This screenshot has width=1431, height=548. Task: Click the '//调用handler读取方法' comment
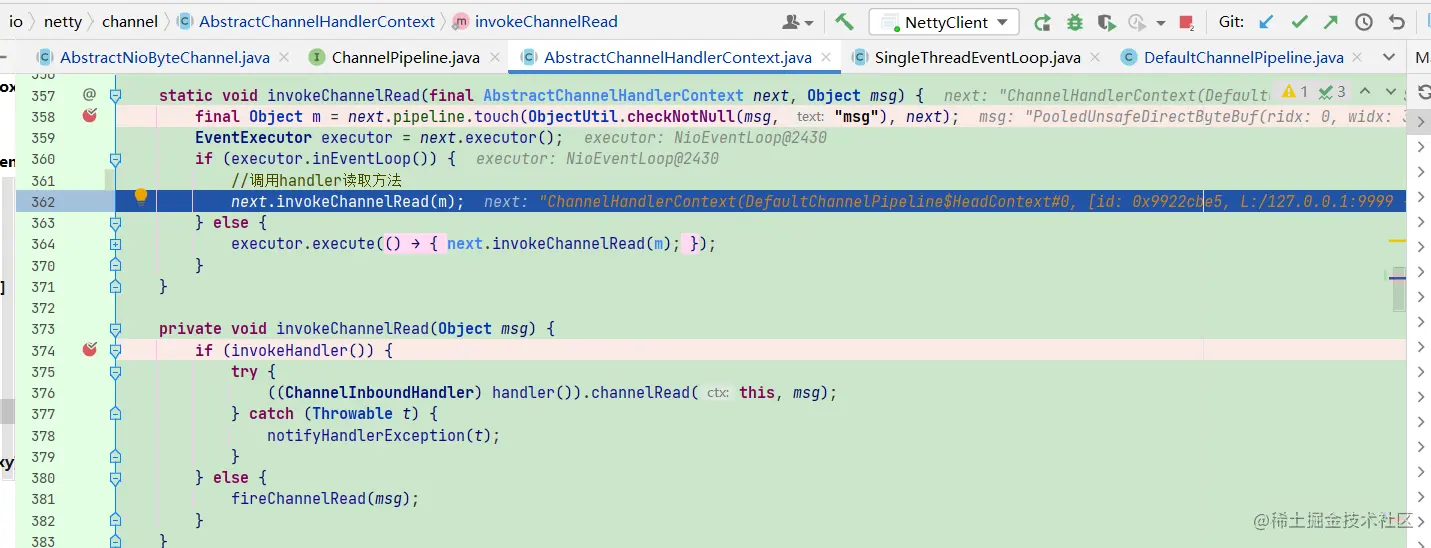[317, 180]
